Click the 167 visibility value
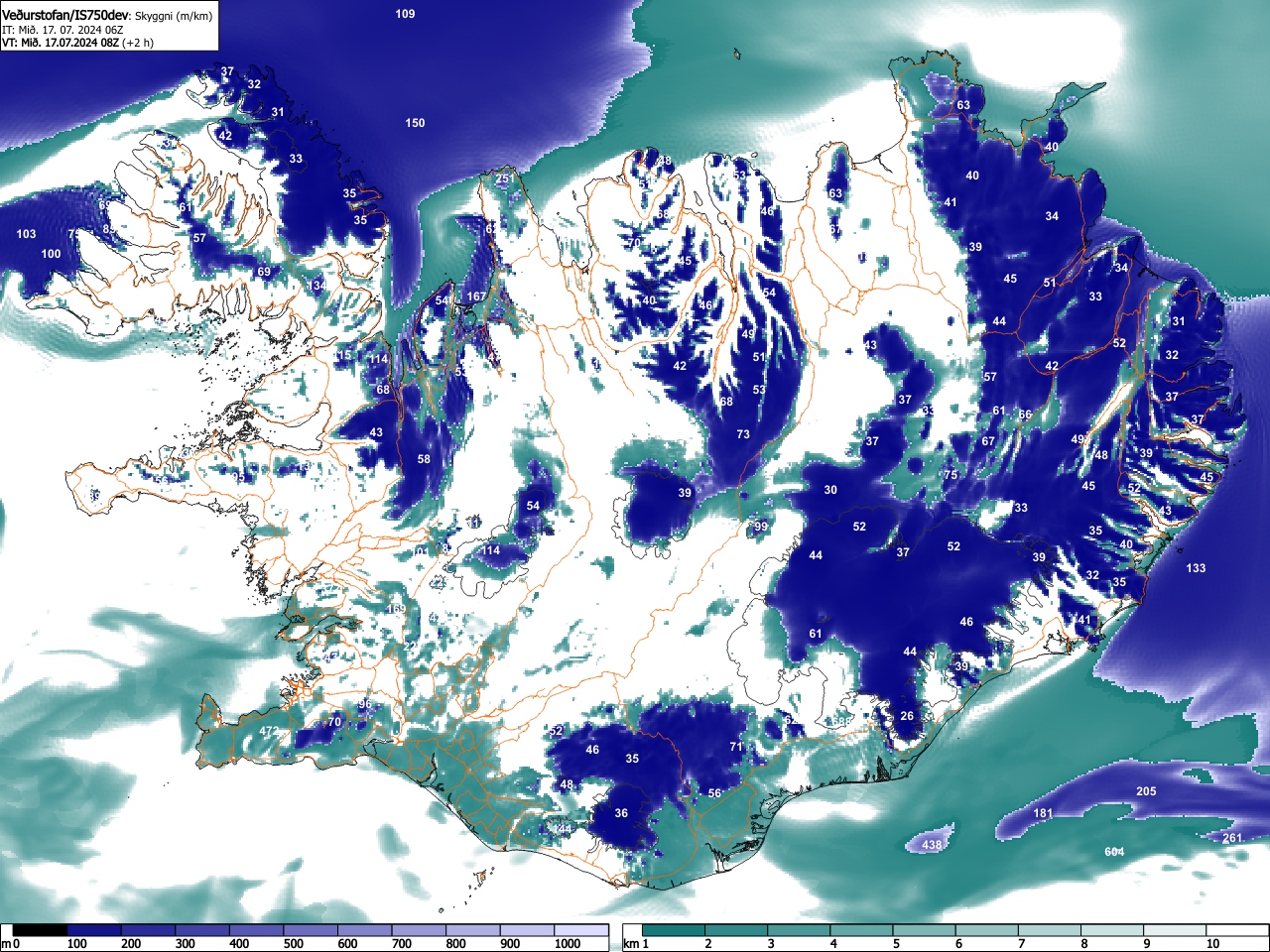The image size is (1270, 952). point(476,297)
